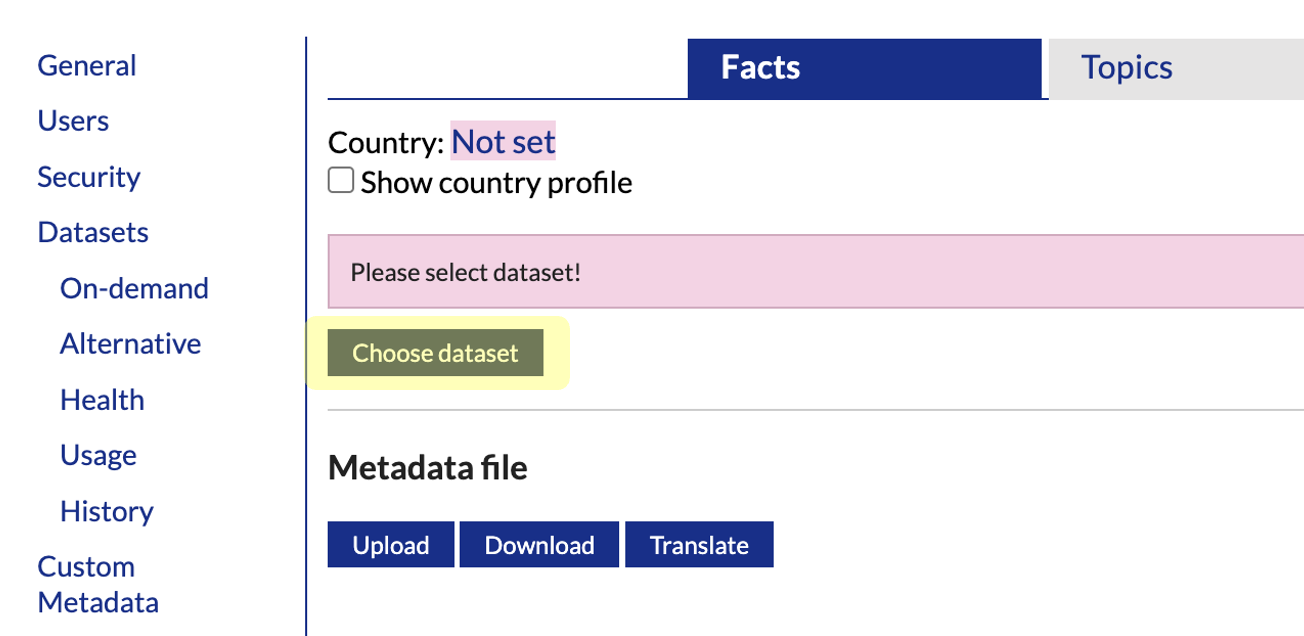This screenshot has height=636, width=1304.
Task: Open the On-demand datasets subsection
Action: (134, 288)
